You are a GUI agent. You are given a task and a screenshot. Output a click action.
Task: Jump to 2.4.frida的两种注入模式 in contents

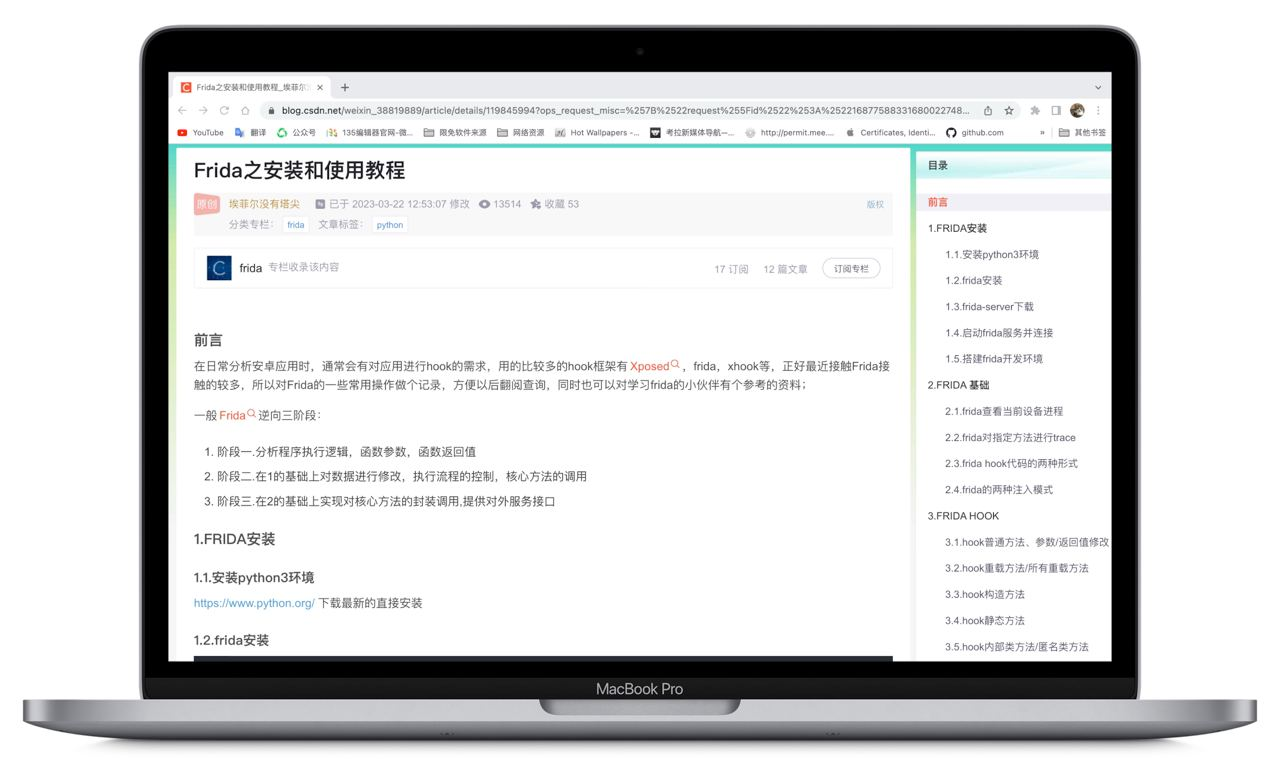999,490
